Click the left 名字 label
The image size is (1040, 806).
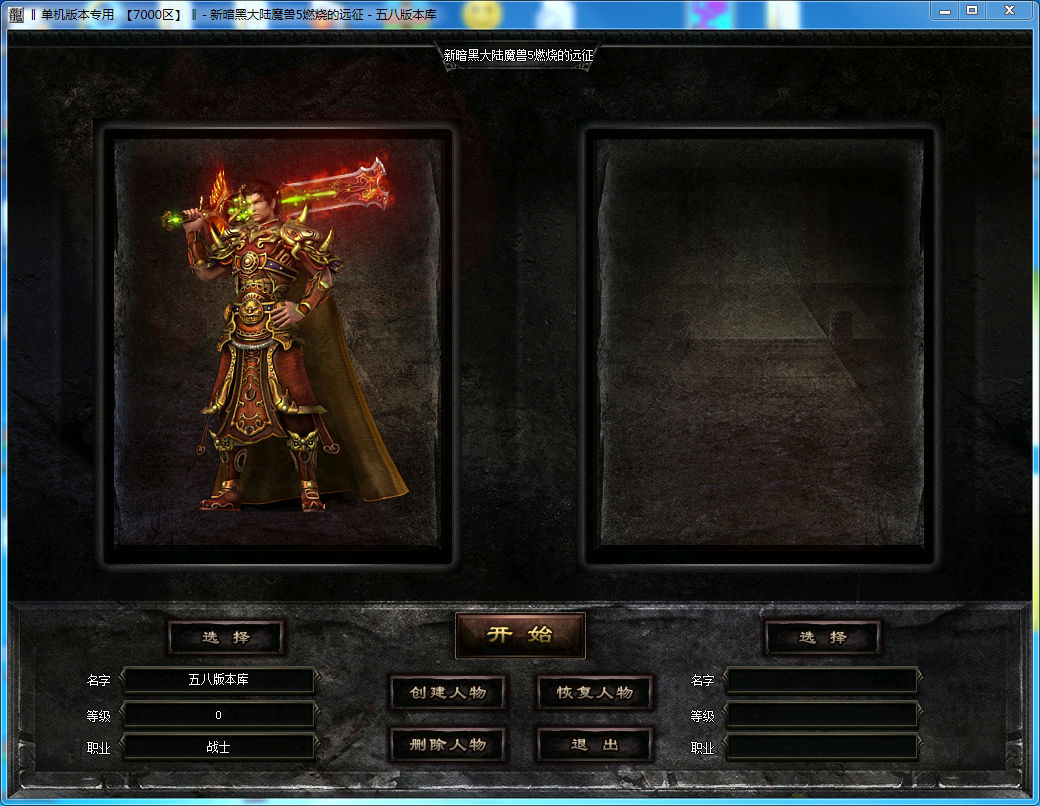point(98,681)
